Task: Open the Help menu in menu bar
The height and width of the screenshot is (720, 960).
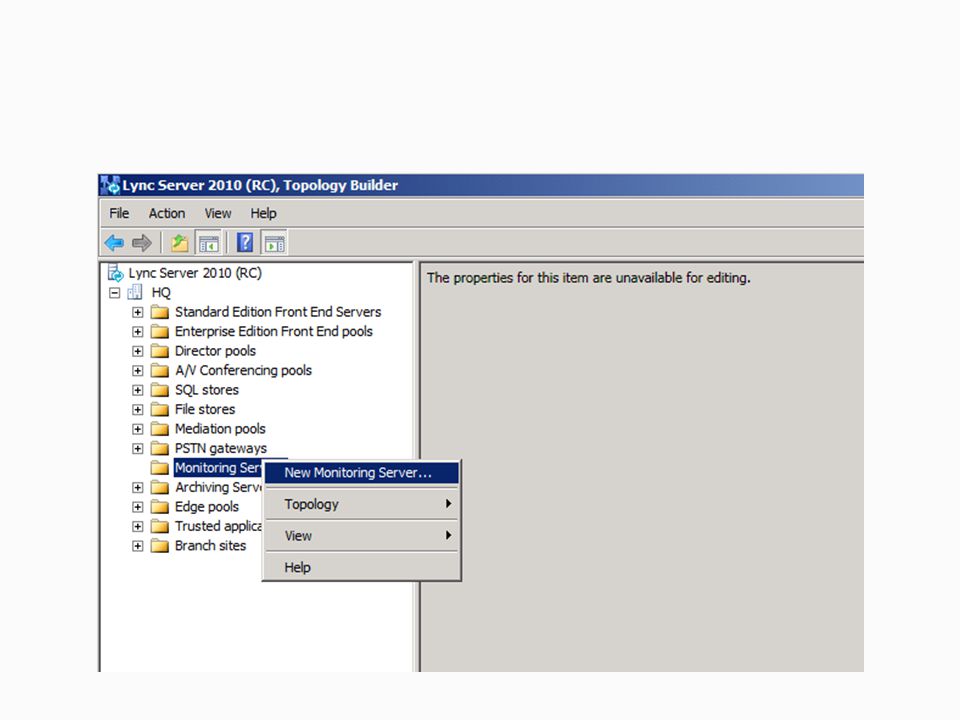Action: [x=263, y=213]
